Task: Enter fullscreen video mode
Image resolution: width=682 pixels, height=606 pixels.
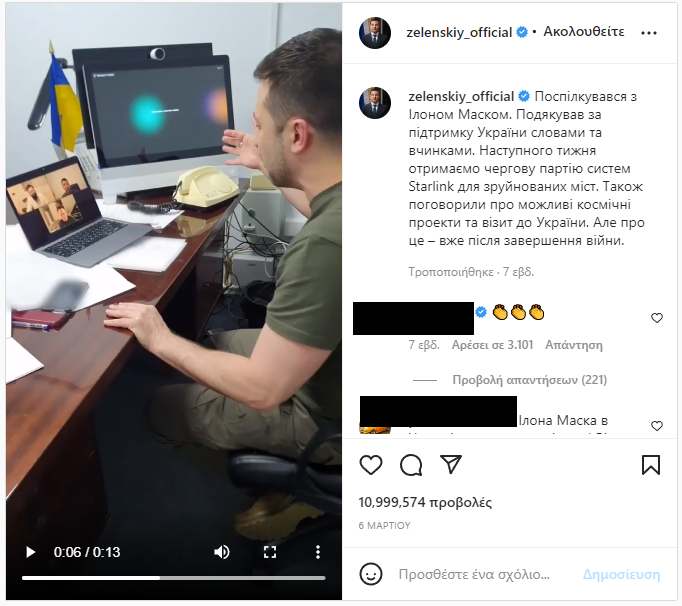Action: 270,552
